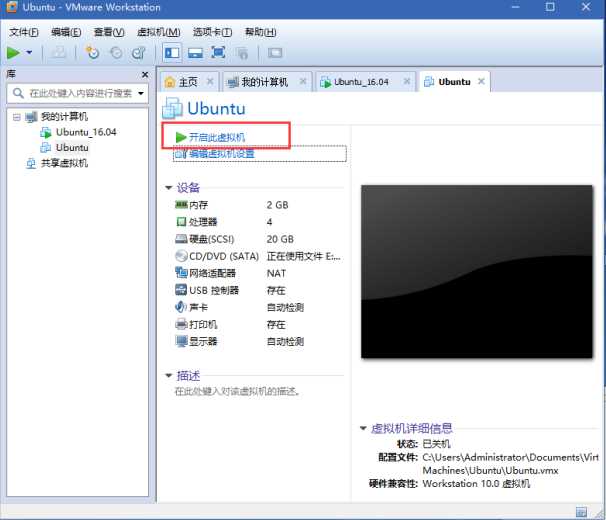The width and height of the screenshot is (606, 520).
Task: Select 我的计算机 in the library tree
Action: [x=57, y=117]
